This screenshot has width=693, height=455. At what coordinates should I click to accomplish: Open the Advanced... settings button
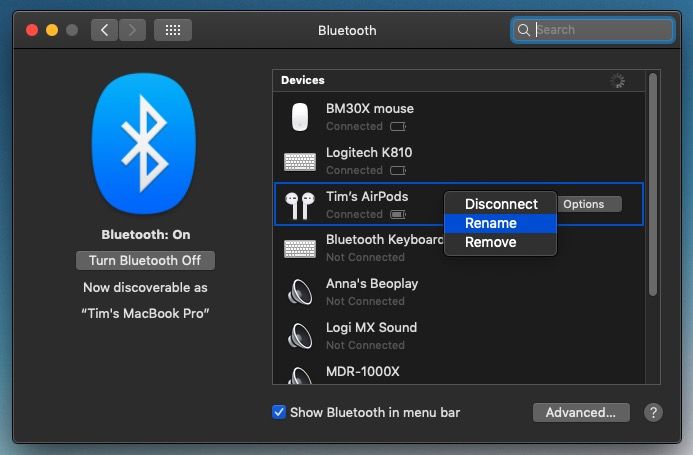click(580, 412)
